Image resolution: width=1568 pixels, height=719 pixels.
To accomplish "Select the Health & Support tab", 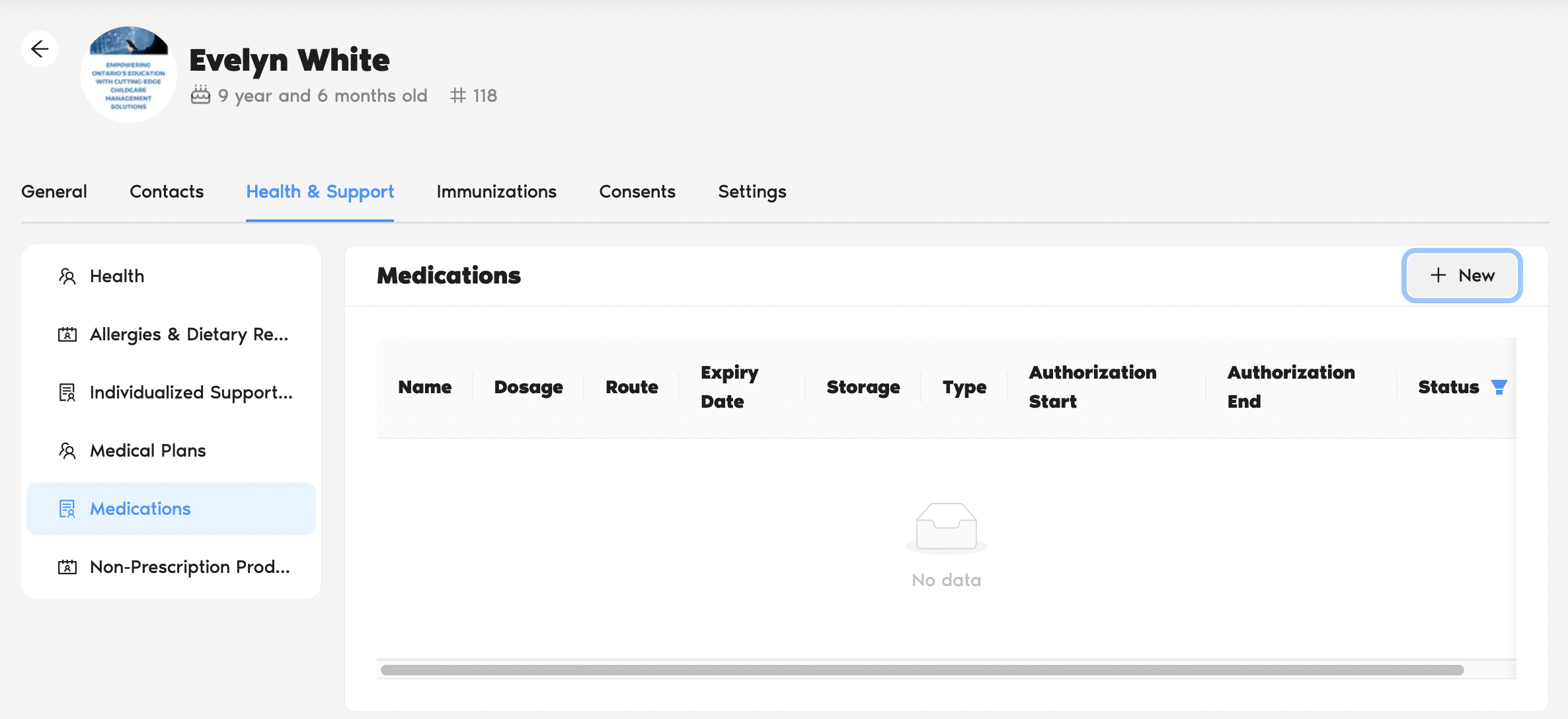I will 320,192.
